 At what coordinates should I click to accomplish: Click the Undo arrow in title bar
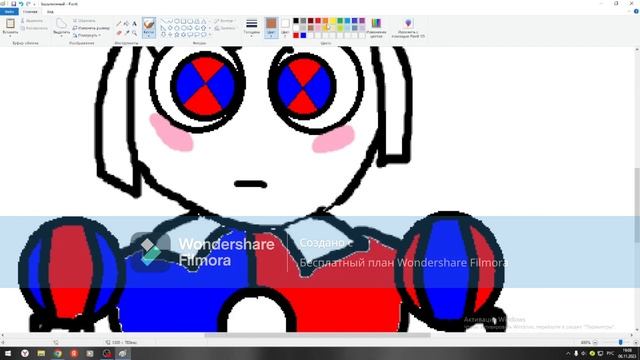(x=21, y=4)
